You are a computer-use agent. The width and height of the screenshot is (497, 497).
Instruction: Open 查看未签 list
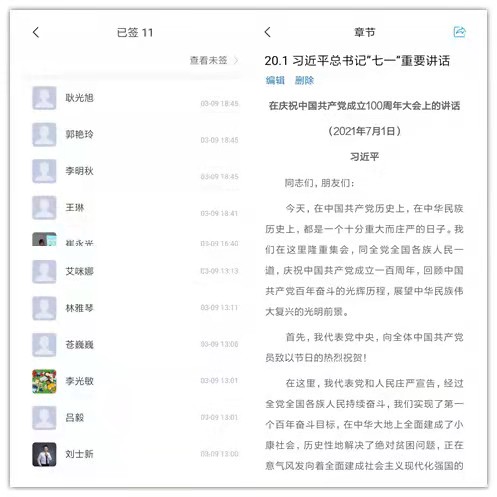point(209,60)
